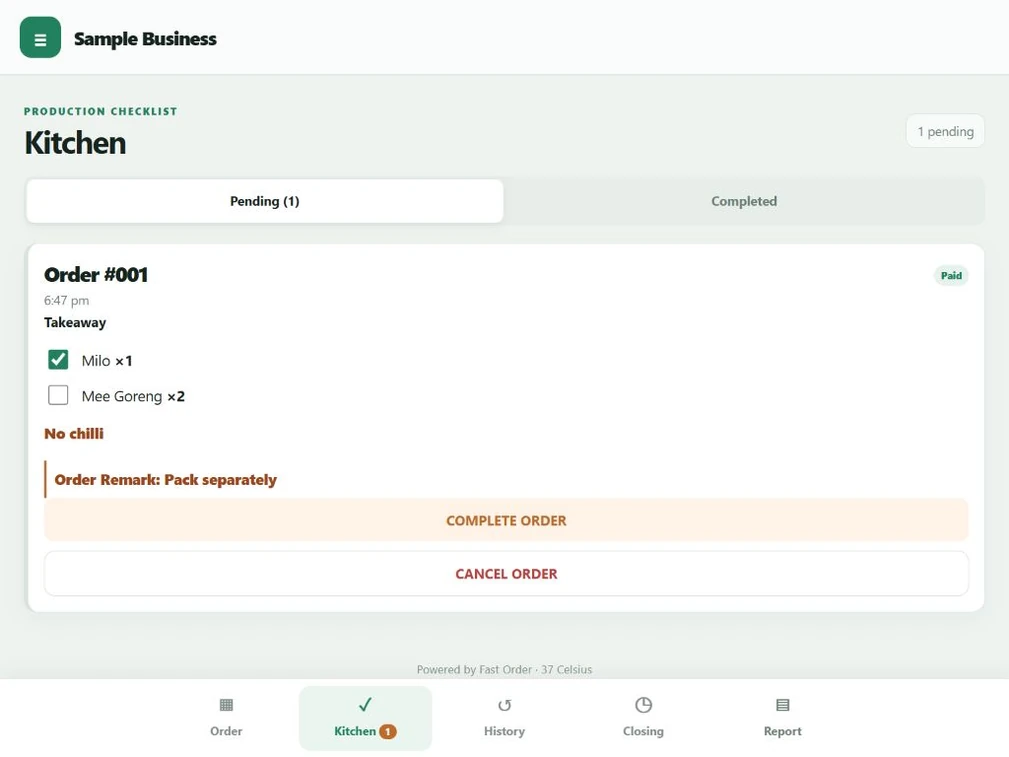Click the Order #001 heading
The height and width of the screenshot is (757, 1009).
click(96, 275)
